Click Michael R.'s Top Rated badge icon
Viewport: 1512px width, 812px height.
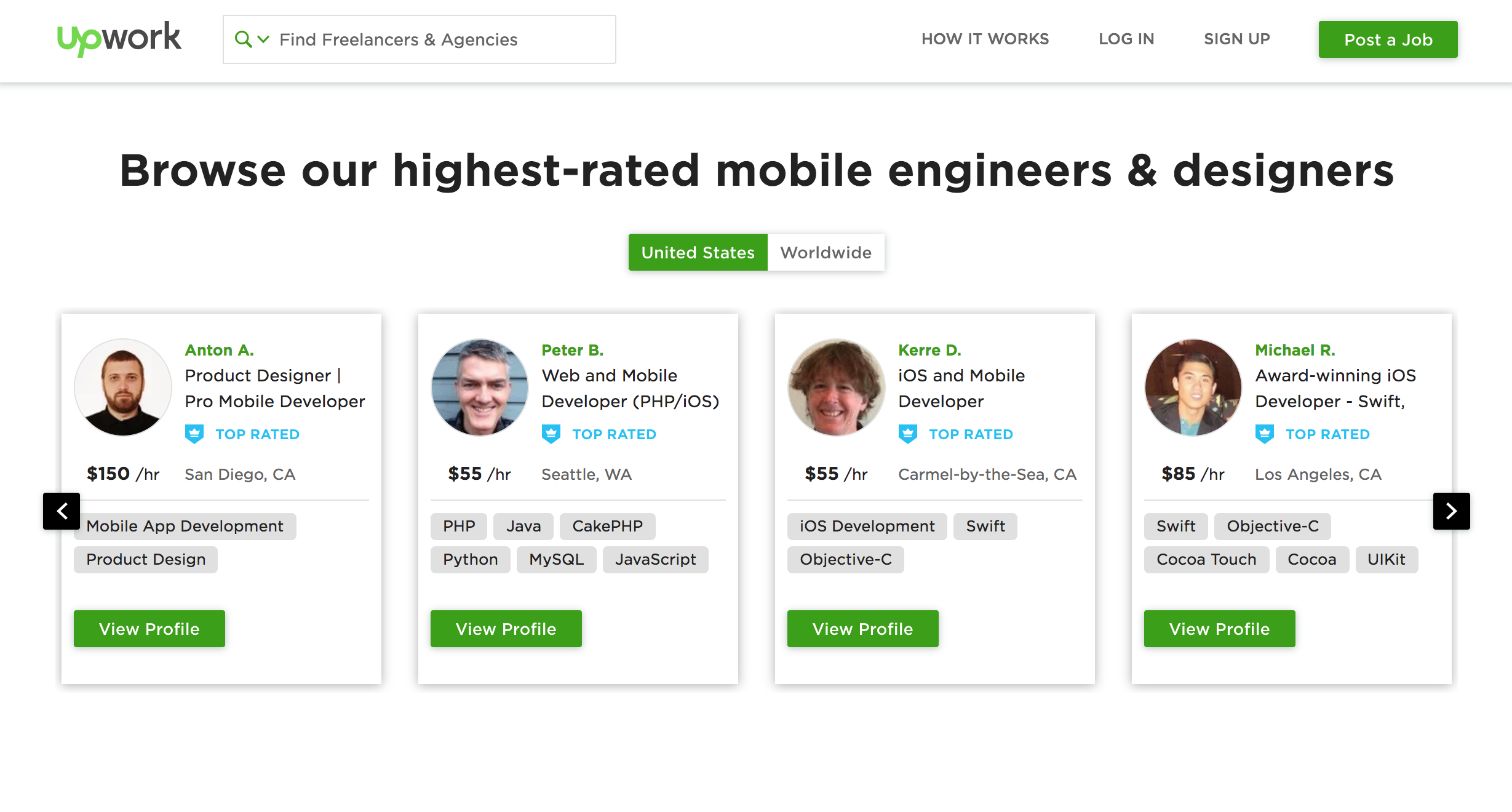click(1265, 434)
